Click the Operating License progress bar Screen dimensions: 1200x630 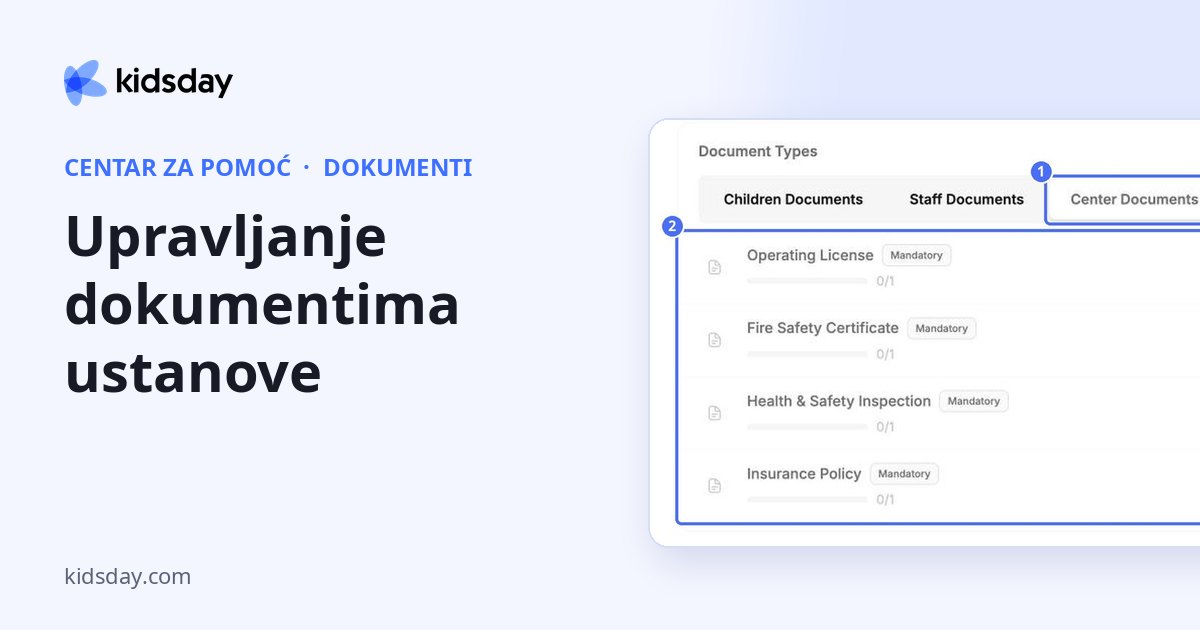[807, 281]
